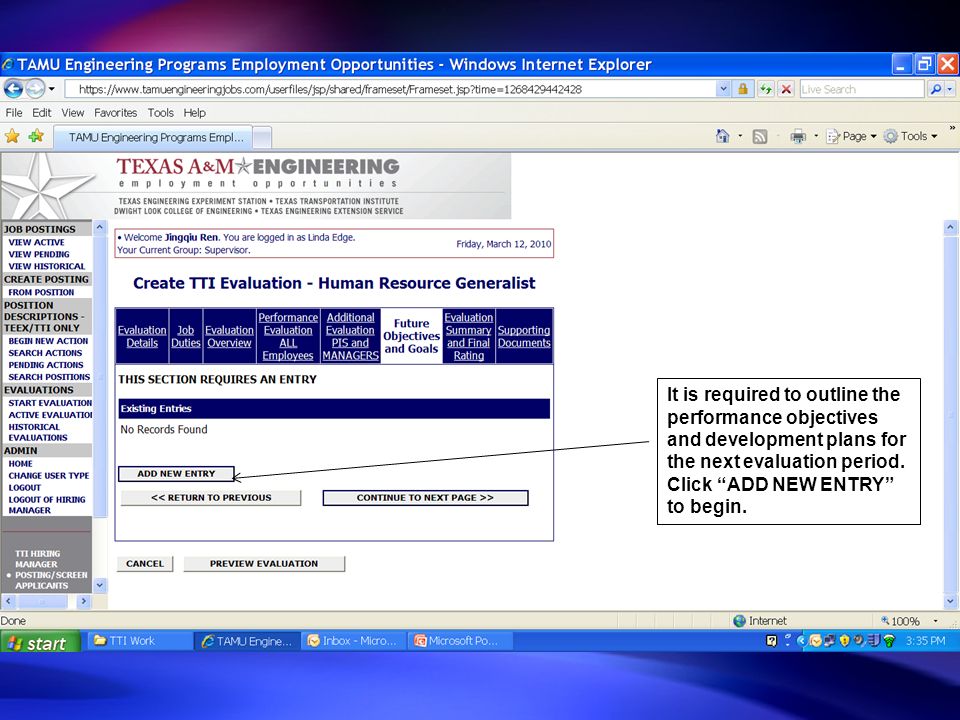Click the Stop loading red X icon
The height and width of the screenshot is (720, 960).
click(786, 89)
